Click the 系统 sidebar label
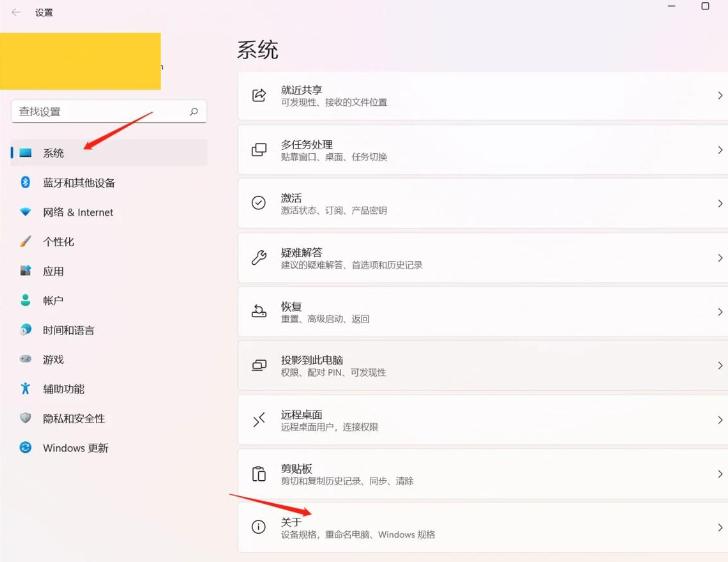 (53, 153)
